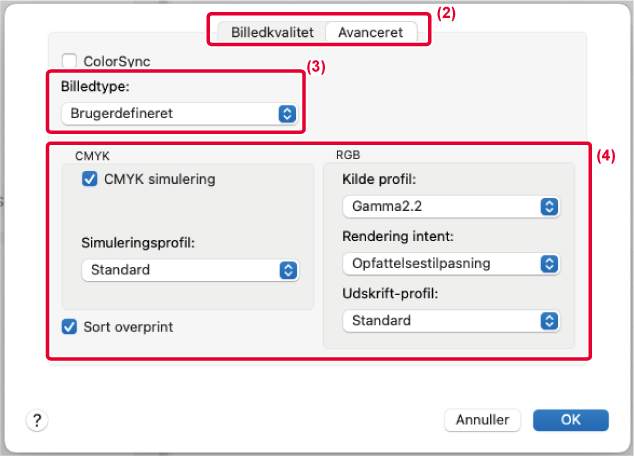Click the blue arrows beside Gamma2.2

tap(548, 207)
